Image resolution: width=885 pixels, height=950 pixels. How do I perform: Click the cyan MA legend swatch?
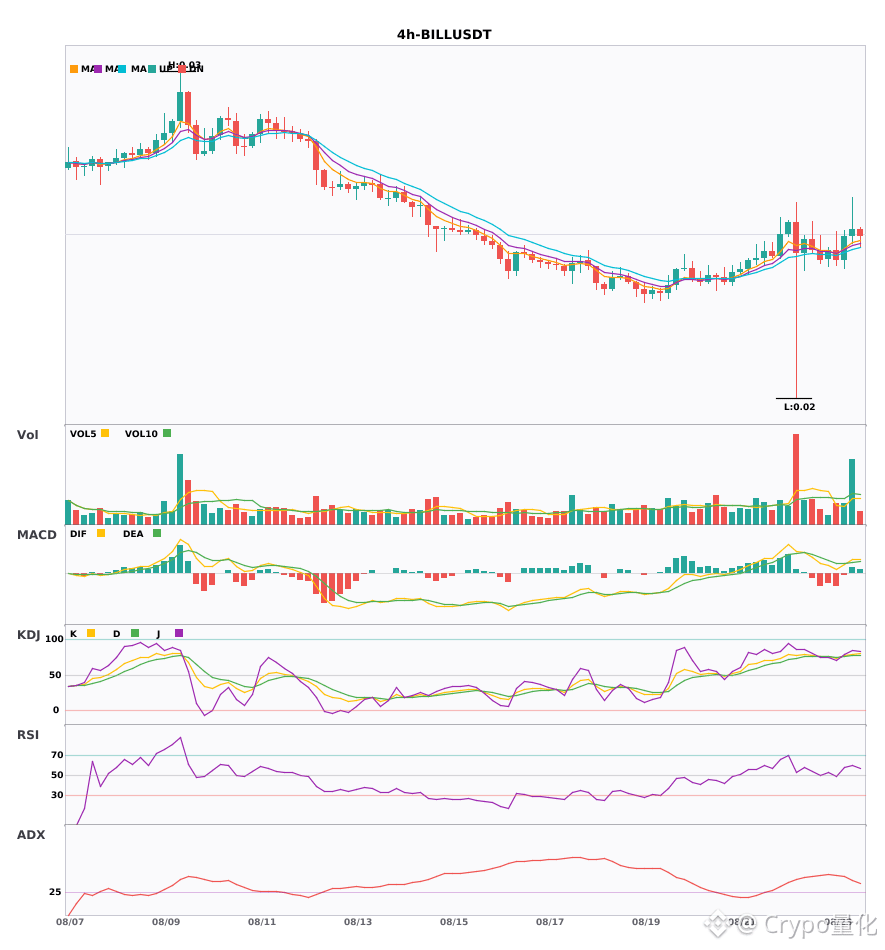(122, 69)
